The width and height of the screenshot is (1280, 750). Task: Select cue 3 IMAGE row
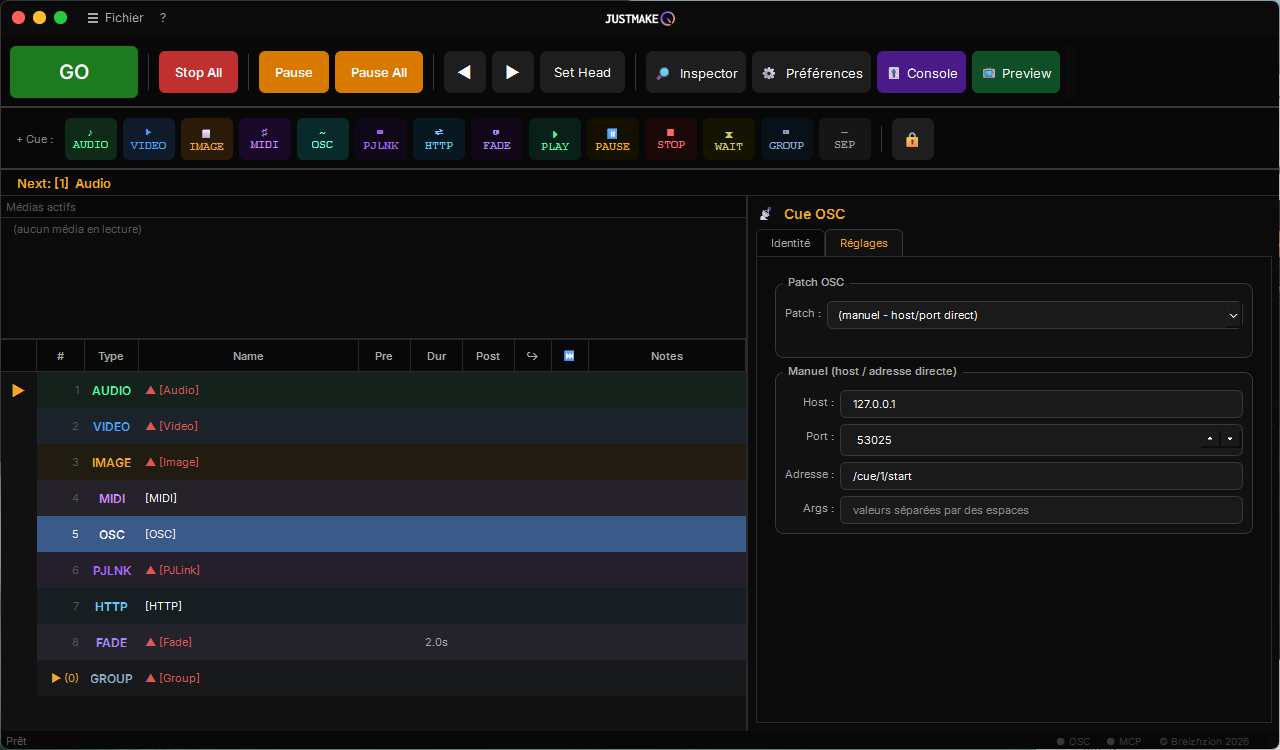coord(391,462)
